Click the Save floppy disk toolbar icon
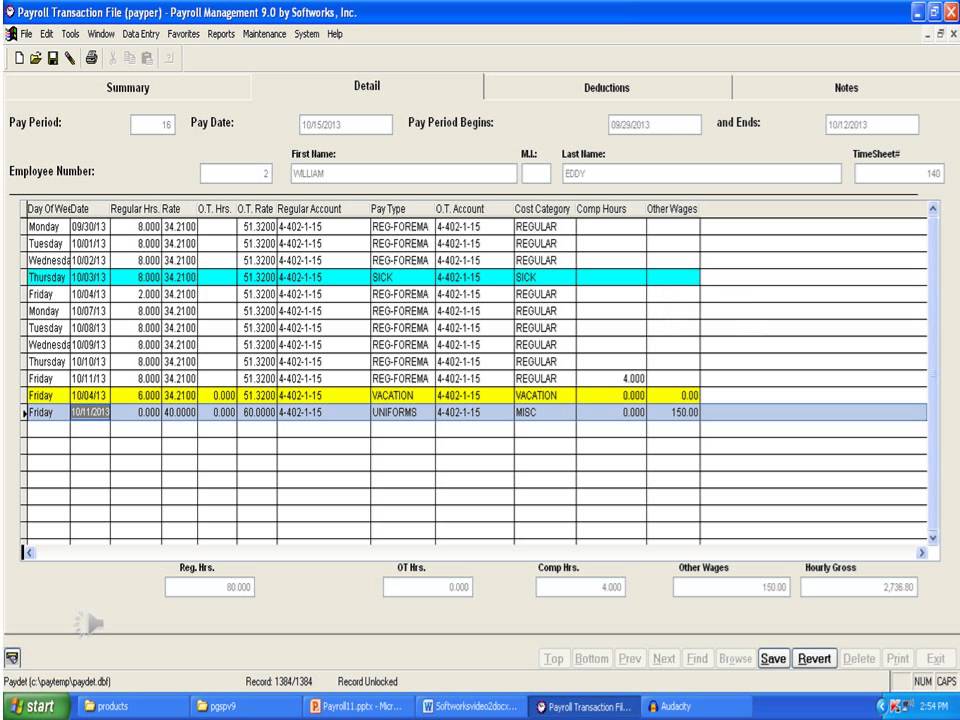Image resolution: width=960 pixels, height=720 pixels. click(x=53, y=58)
